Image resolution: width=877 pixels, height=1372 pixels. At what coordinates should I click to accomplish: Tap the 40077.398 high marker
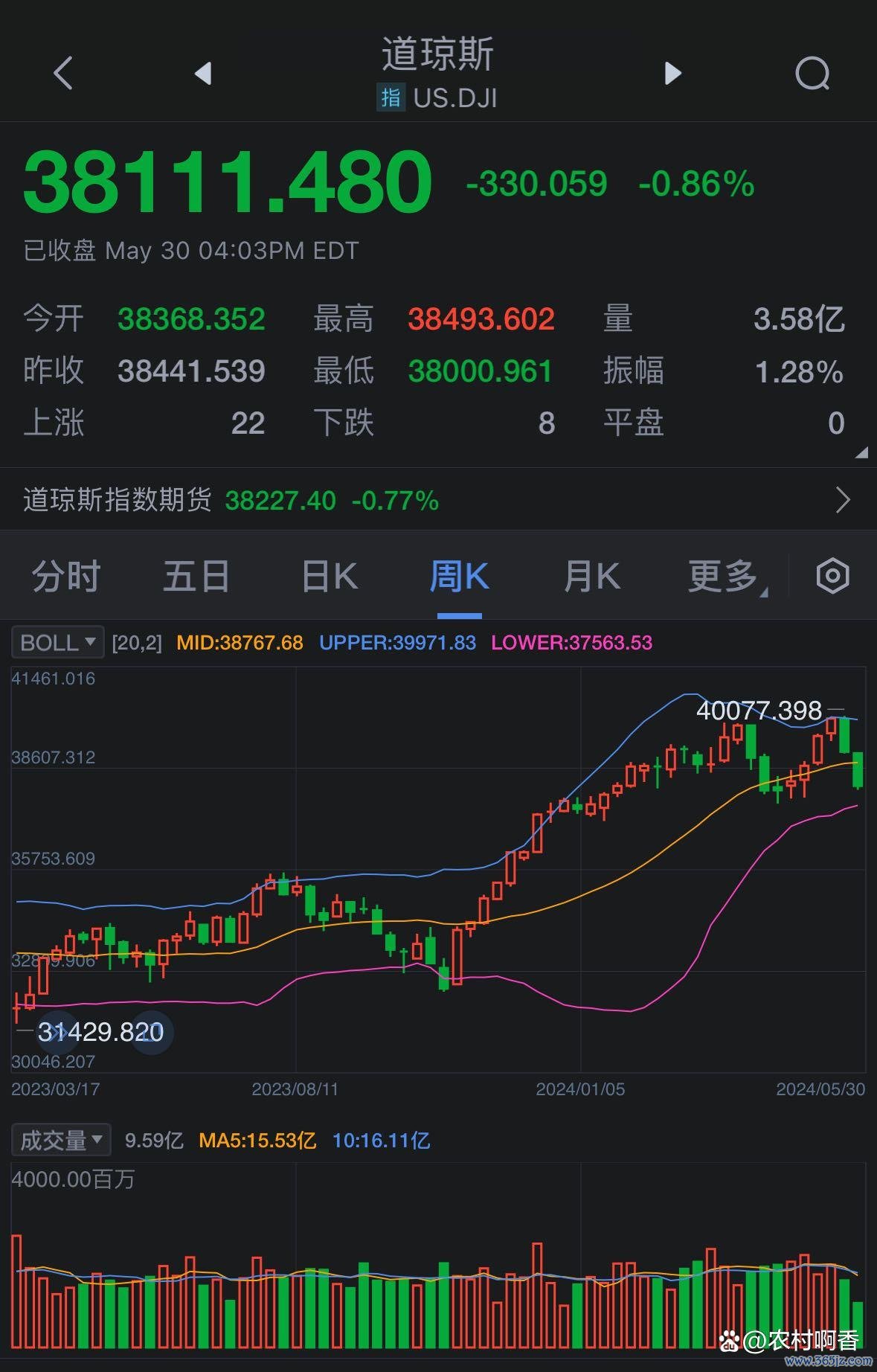(759, 710)
